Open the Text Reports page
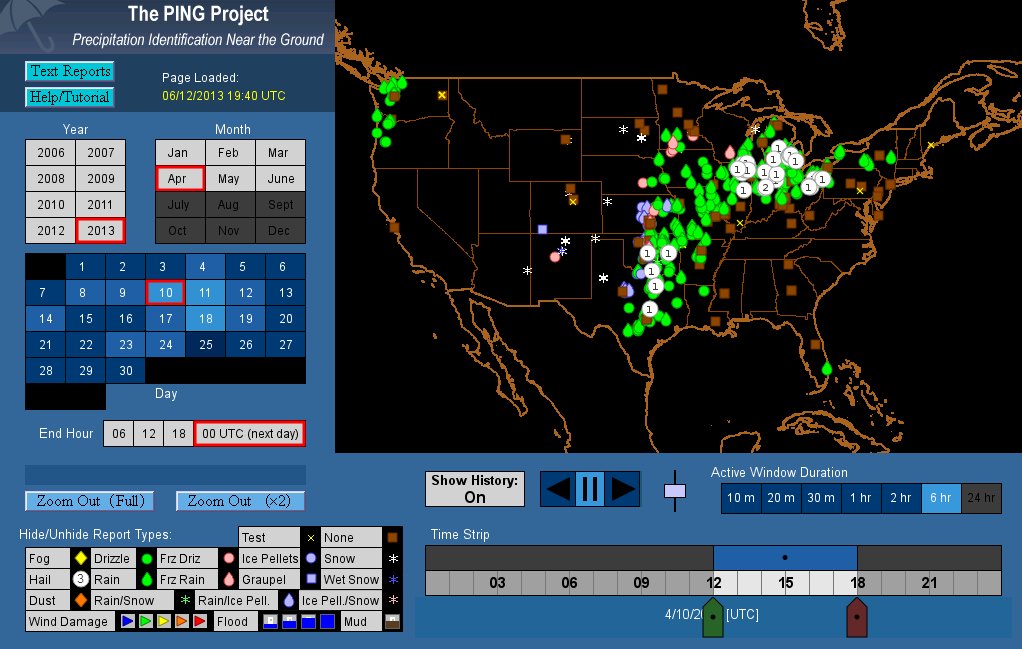The image size is (1022, 649). coord(69,71)
